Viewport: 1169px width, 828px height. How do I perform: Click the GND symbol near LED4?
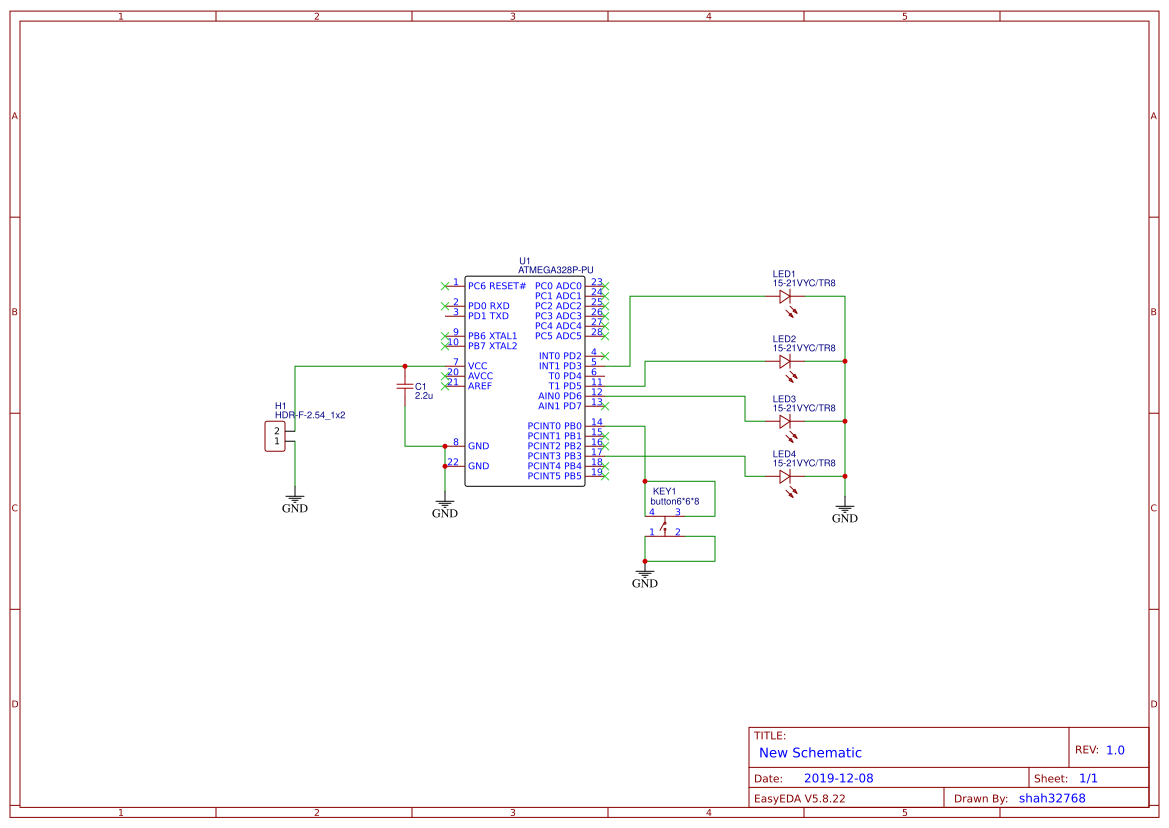[845, 510]
